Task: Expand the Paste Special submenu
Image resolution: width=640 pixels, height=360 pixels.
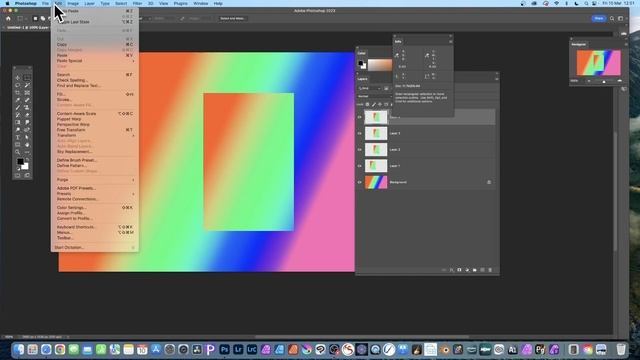Action: click(x=95, y=61)
